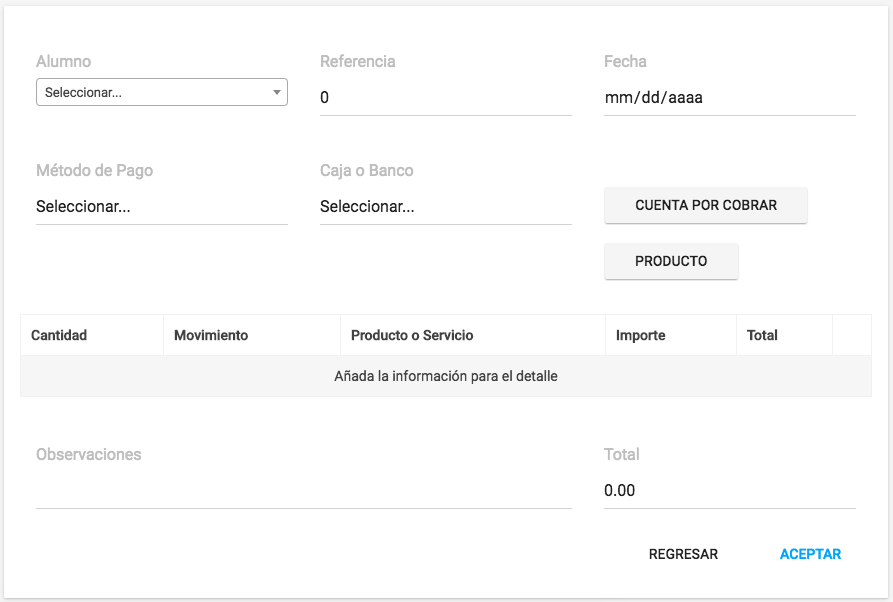Select the Cantidad column header

click(59, 335)
